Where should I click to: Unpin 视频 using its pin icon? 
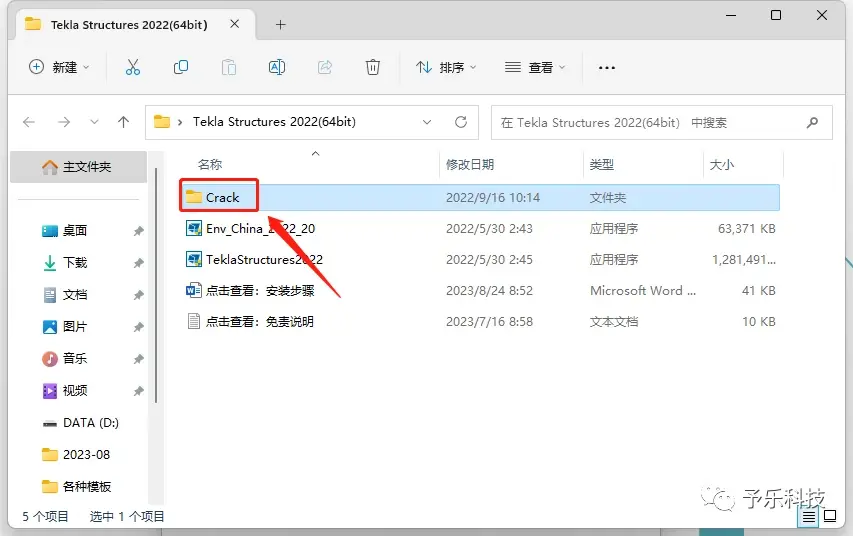point(138,391)
